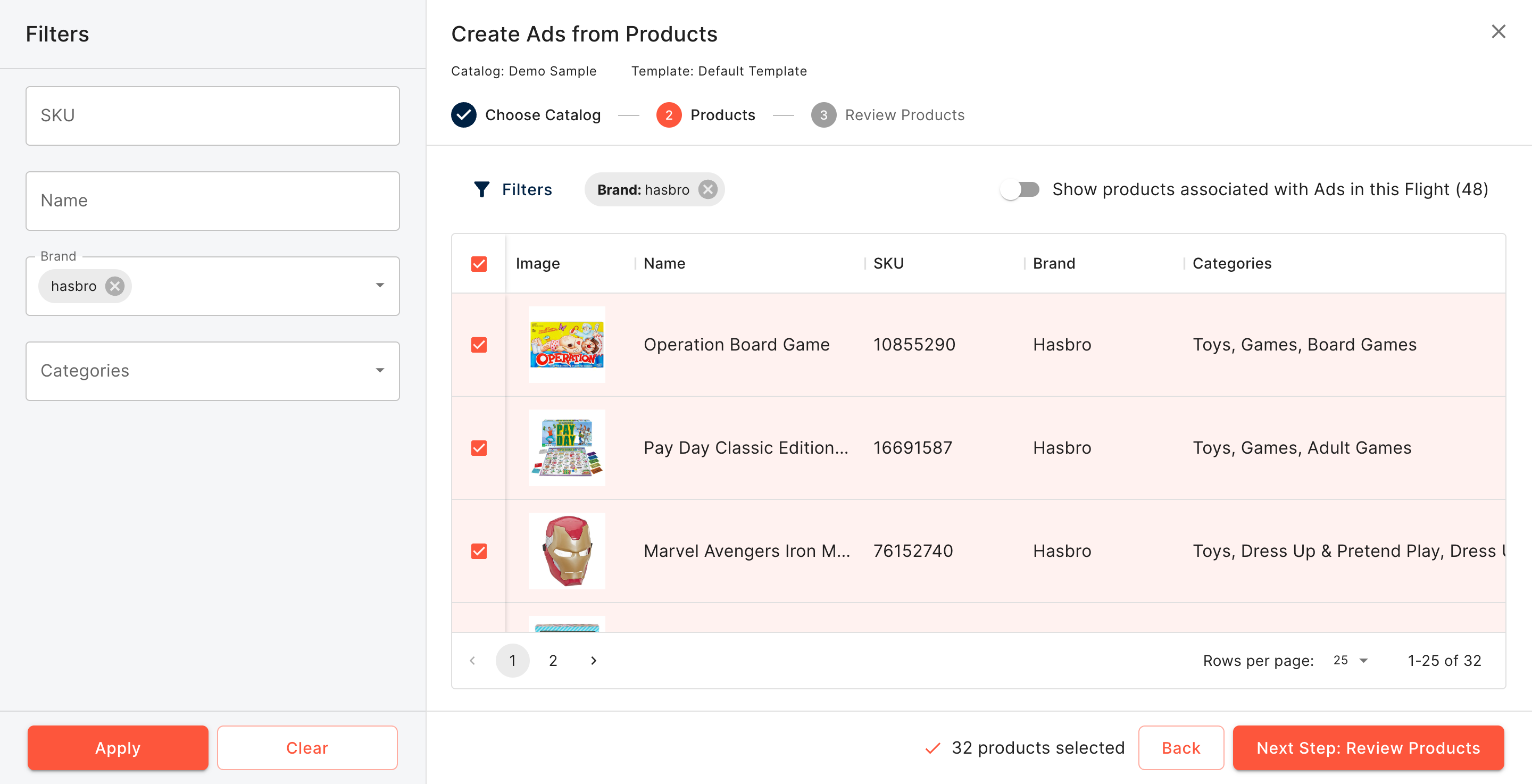Deselect Marvel Avengers Iron Man row checkbox

point(479,551)
